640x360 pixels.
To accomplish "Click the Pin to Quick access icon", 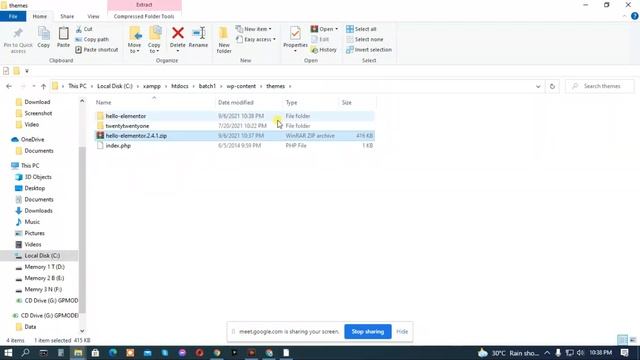I will 18,40.
